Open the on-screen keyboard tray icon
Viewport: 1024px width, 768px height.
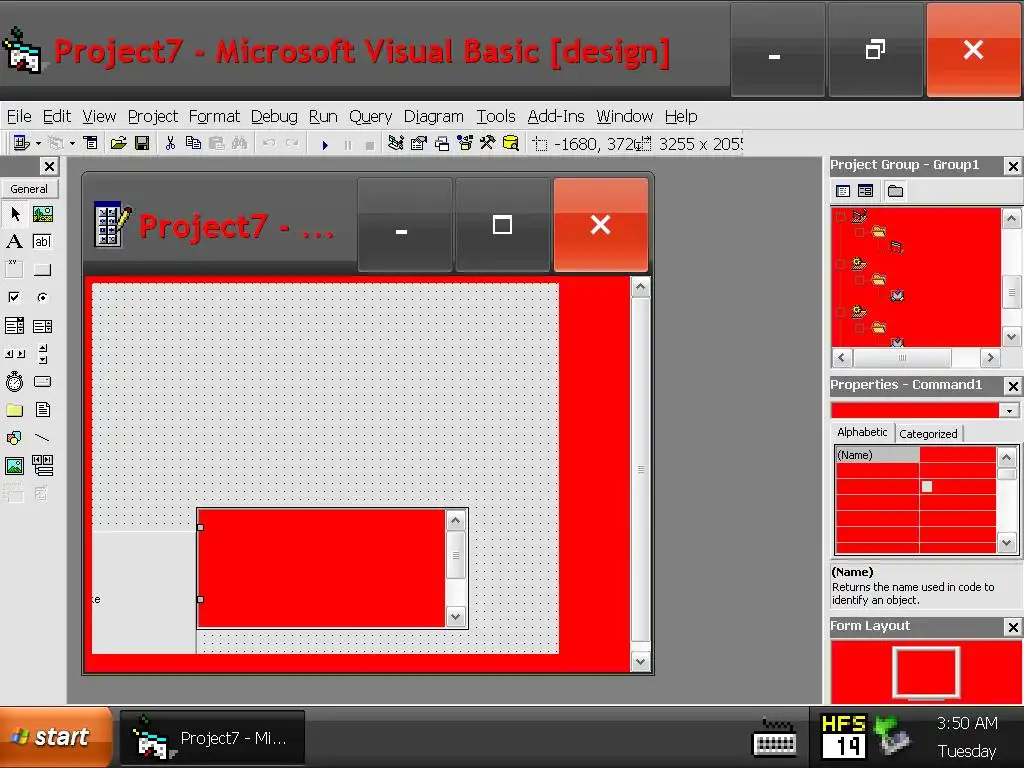tap(775, 738)
